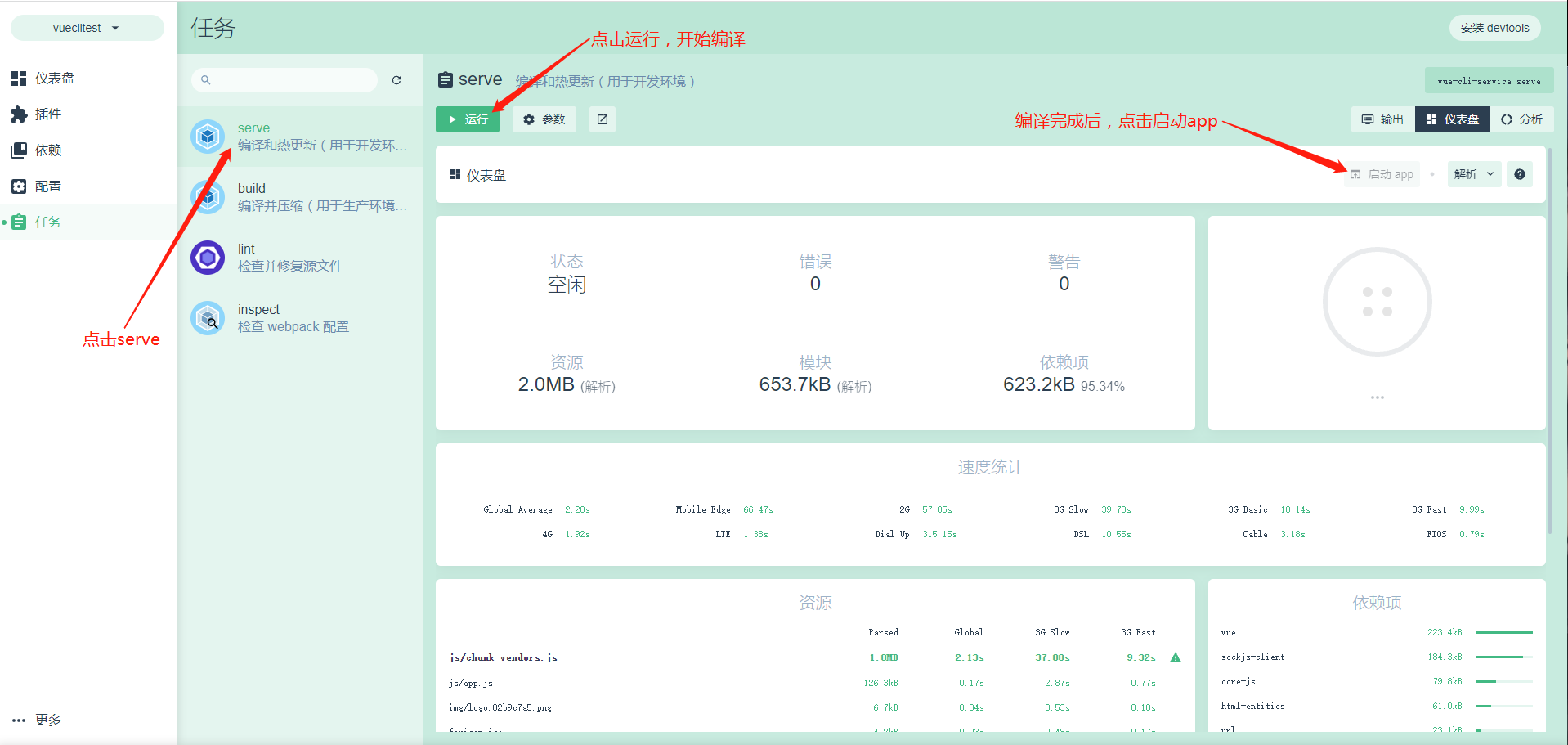Select the serve task
This screenshot has width=1568, height=745.
300,137
